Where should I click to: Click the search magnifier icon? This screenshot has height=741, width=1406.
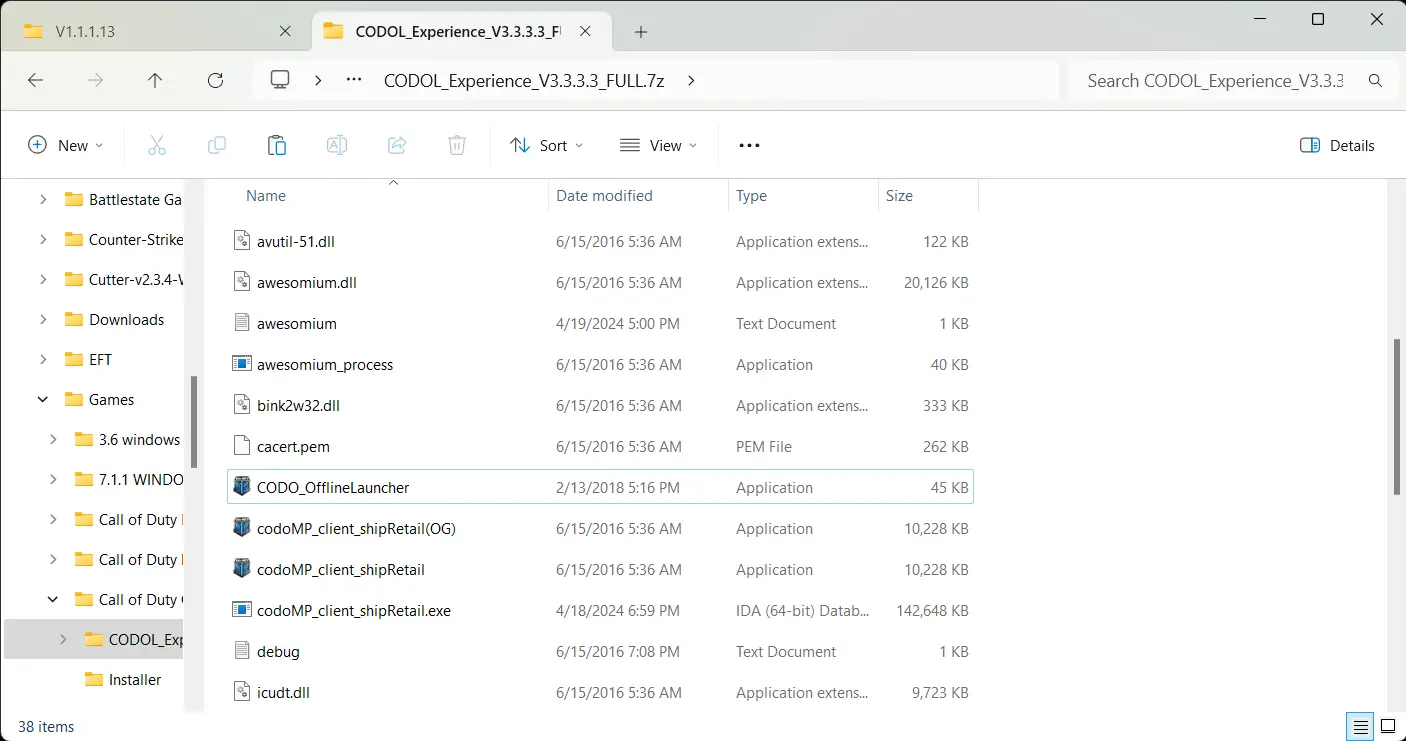1375,81
